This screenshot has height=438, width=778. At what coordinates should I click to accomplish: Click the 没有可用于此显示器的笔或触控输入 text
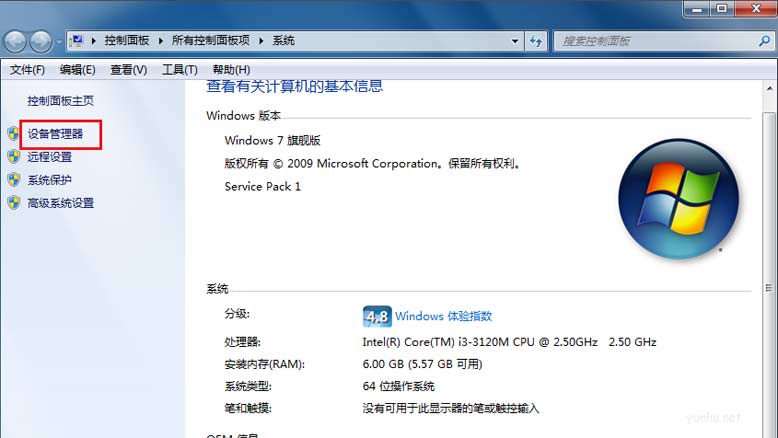click(451, 408)
